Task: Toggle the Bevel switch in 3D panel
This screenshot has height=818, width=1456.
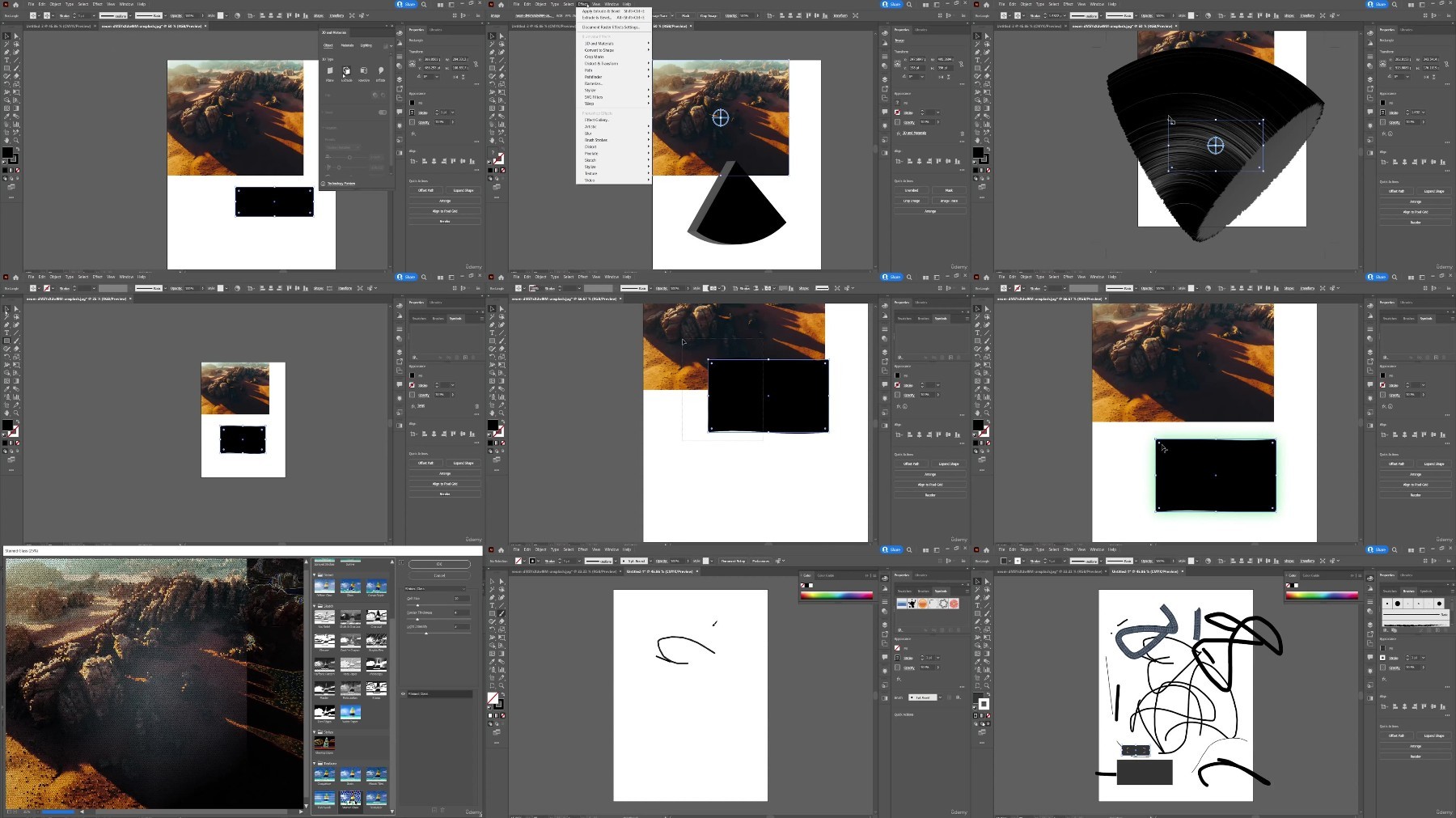Action: (382, 112)
